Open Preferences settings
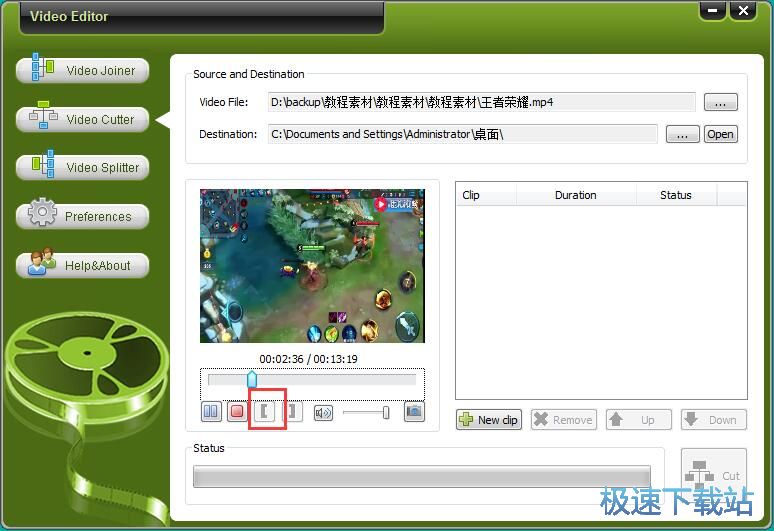 82,217
